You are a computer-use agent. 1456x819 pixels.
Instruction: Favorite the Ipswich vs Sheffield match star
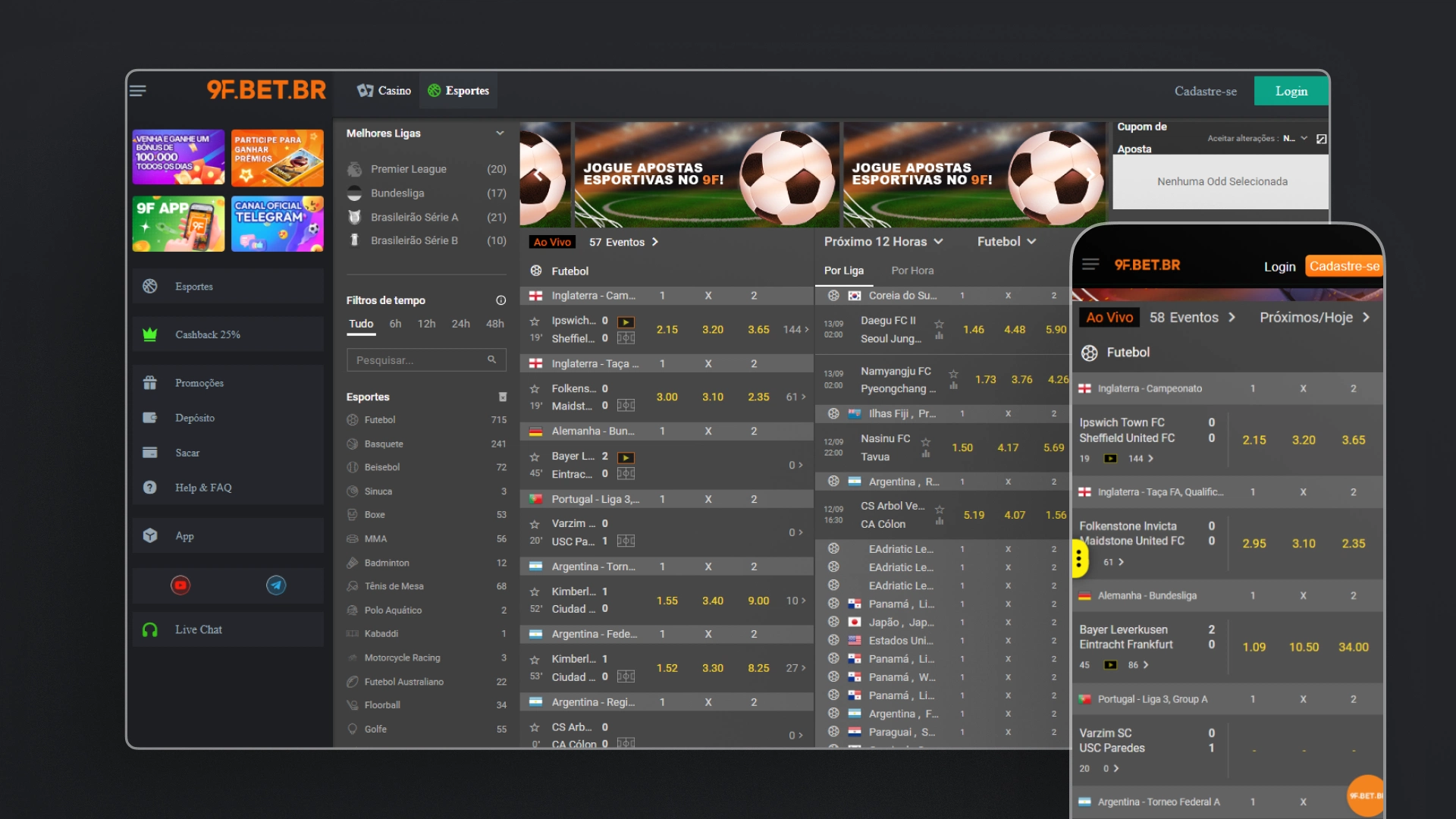(x=535, y=322)
